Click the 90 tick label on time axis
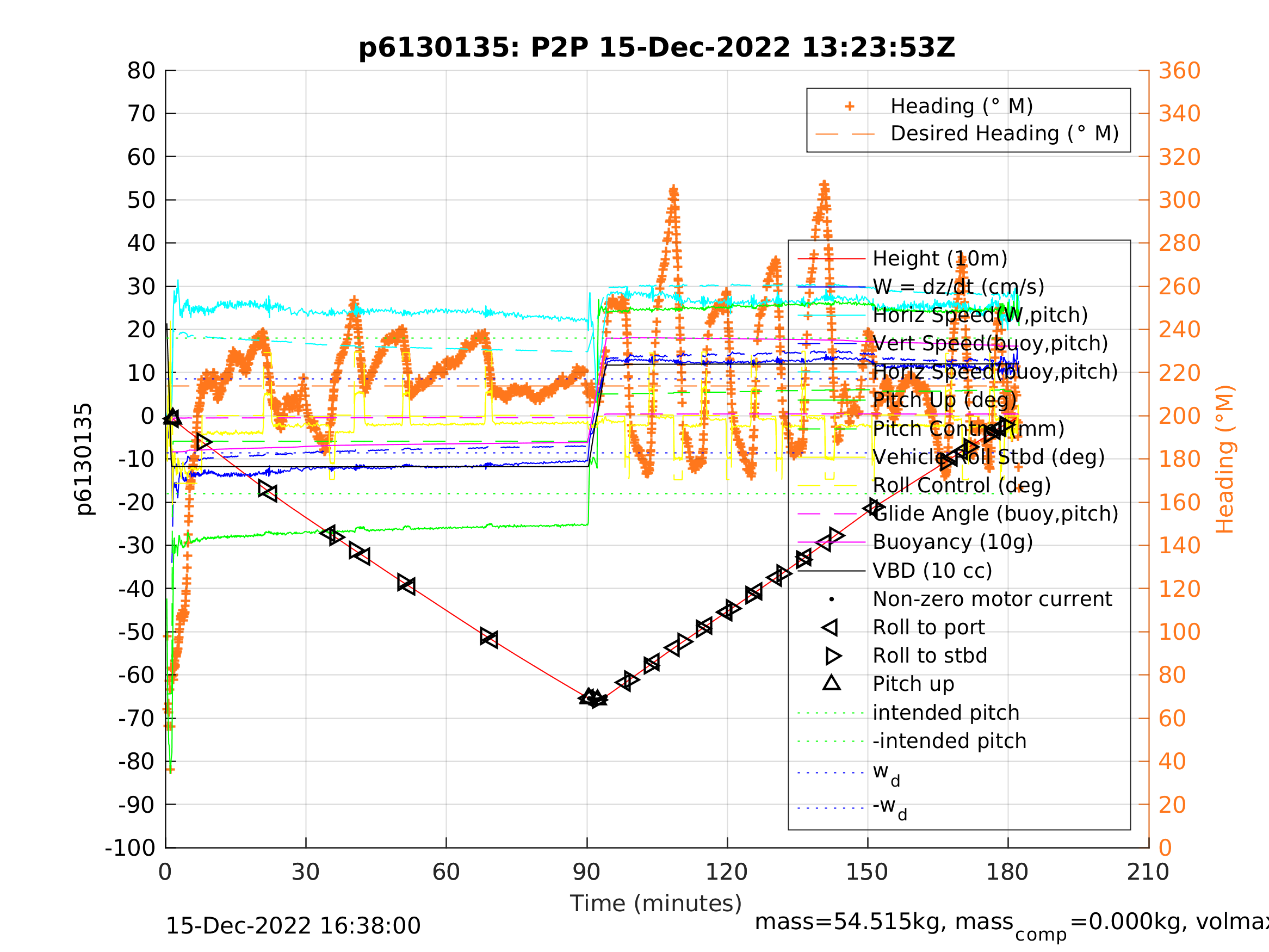 coord(586,872)
